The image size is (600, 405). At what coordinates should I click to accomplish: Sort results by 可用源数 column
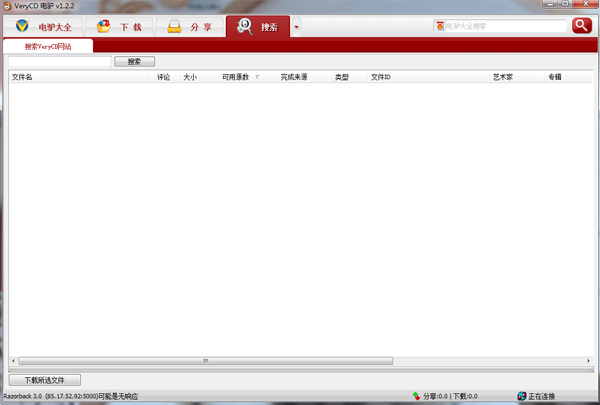click(x=236, y=77)
